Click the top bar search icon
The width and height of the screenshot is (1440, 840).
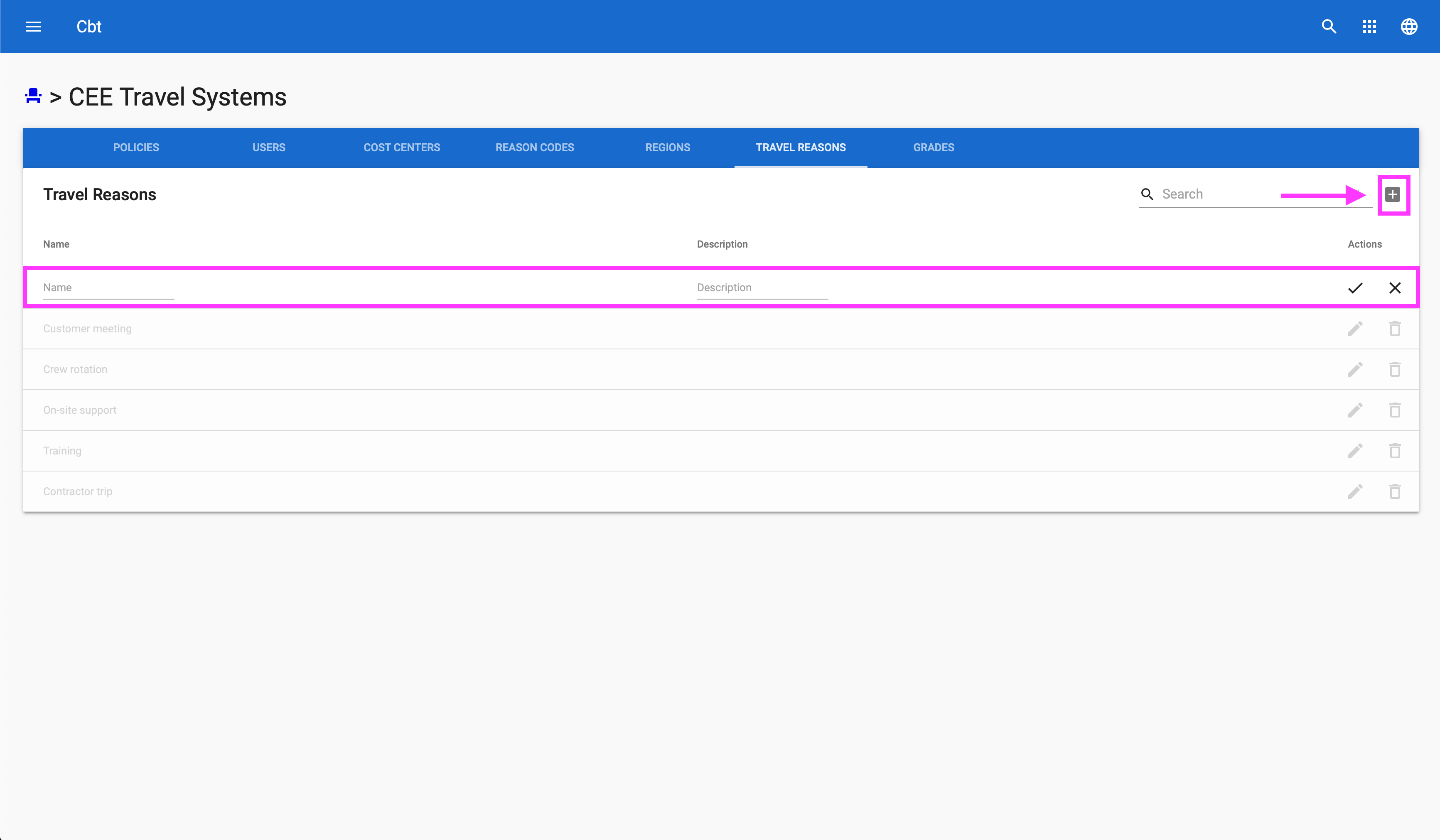point(1329,26)
